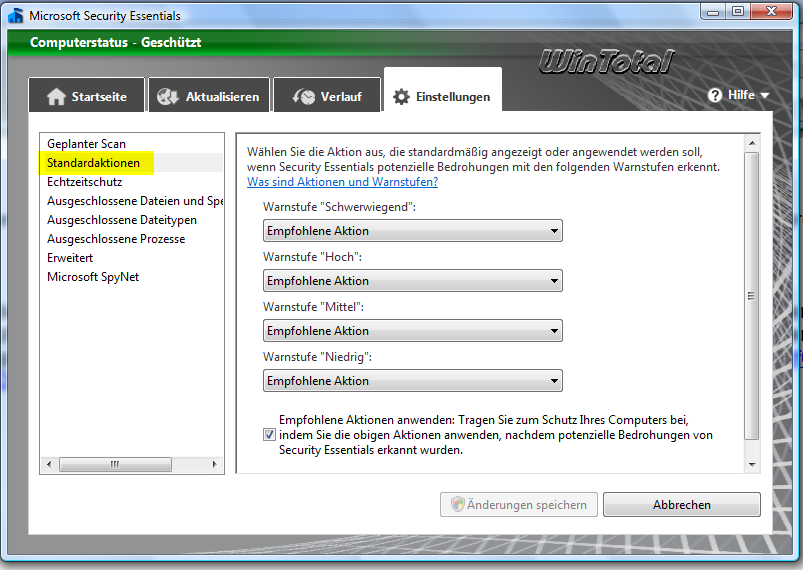Screen dimensions: 803x570
Task: Open the Warnstufe "Mittel" action dropdown
Action: pyautogui.click(x=413, y=331)
